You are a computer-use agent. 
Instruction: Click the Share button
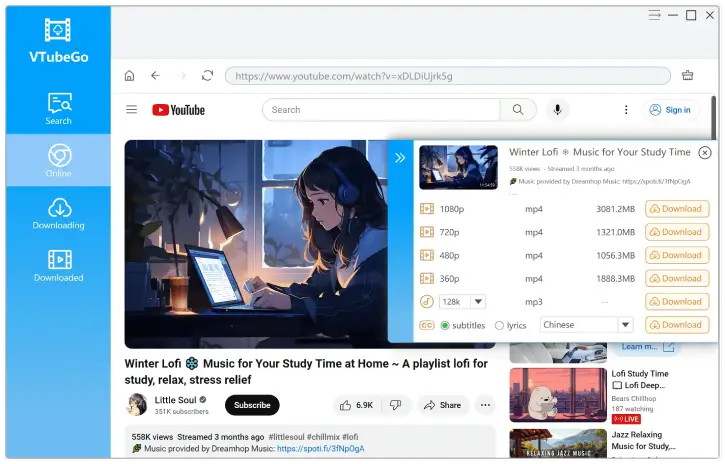tap(443, 405)
